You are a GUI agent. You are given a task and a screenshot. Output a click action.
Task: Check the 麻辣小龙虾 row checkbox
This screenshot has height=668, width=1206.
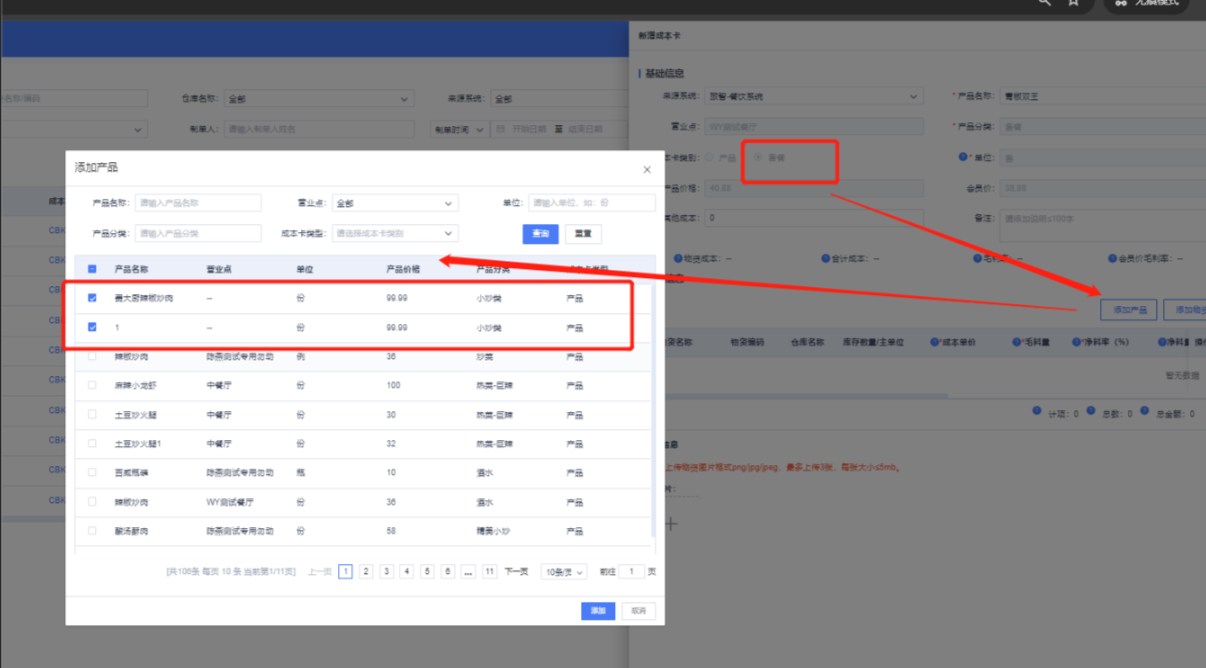(x=92, y=385)
